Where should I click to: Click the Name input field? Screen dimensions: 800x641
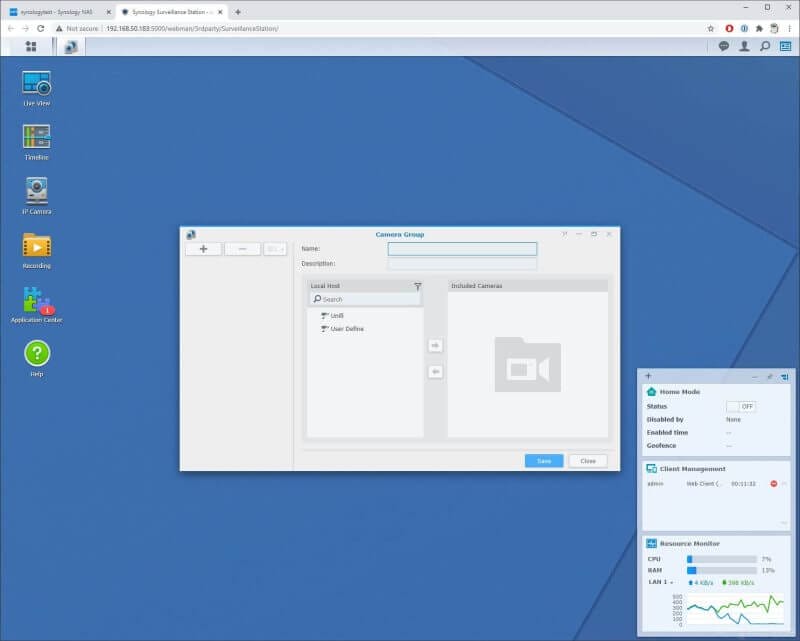tap(462, 247)
